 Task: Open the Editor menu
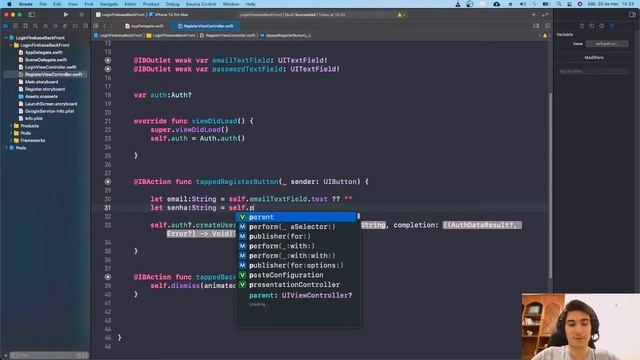130,4
